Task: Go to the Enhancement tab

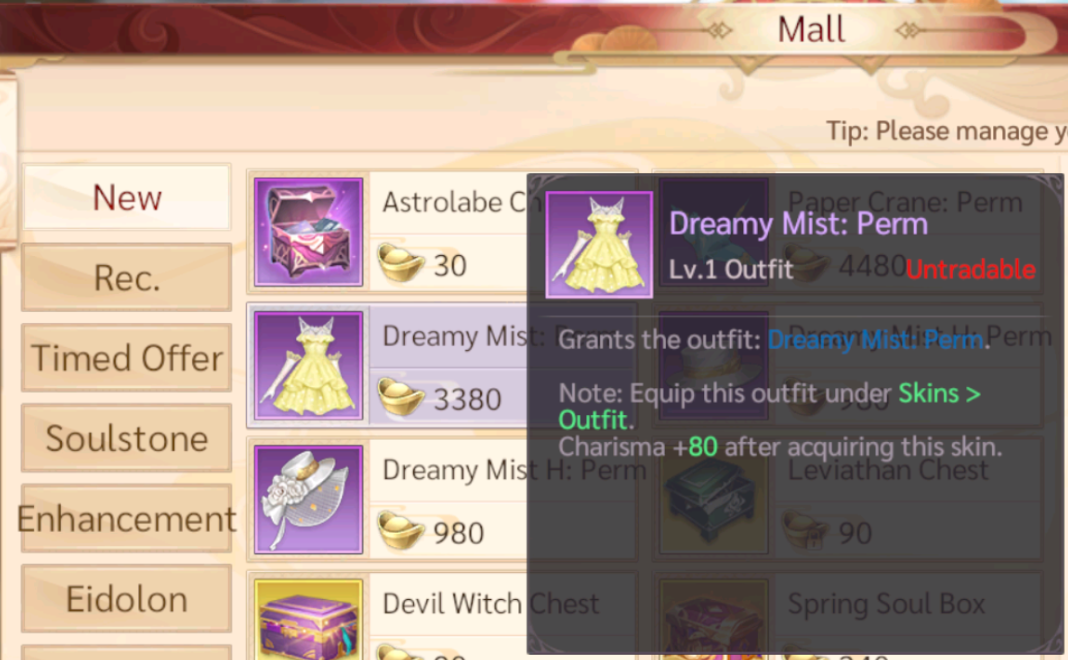Action: pyautogui.click(x=127, y=518)
